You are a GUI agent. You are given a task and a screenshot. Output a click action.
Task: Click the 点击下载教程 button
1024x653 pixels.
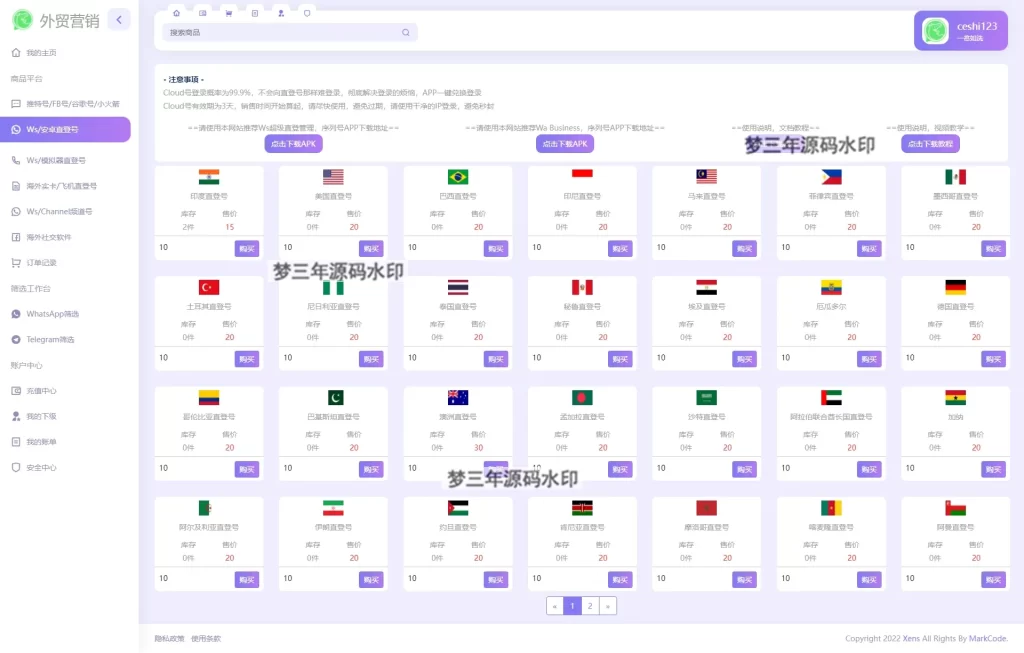point(930,144)
